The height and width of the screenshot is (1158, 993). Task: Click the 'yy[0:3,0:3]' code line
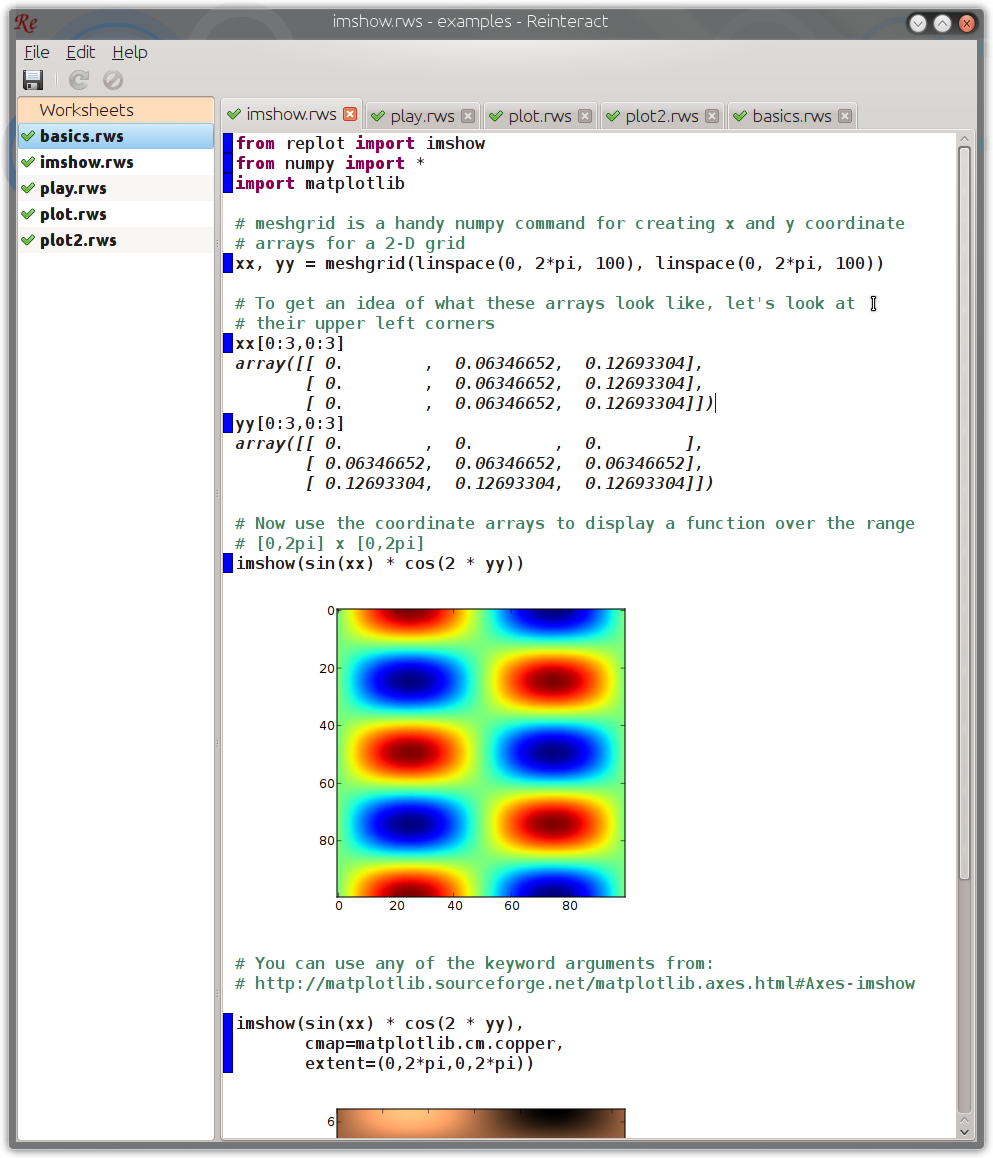click(x=289, y=423)
